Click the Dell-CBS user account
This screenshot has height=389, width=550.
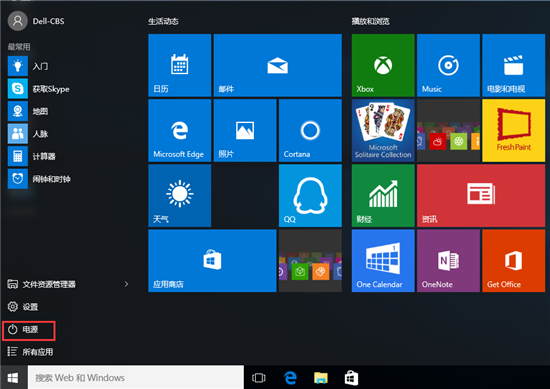coord(36,21)
